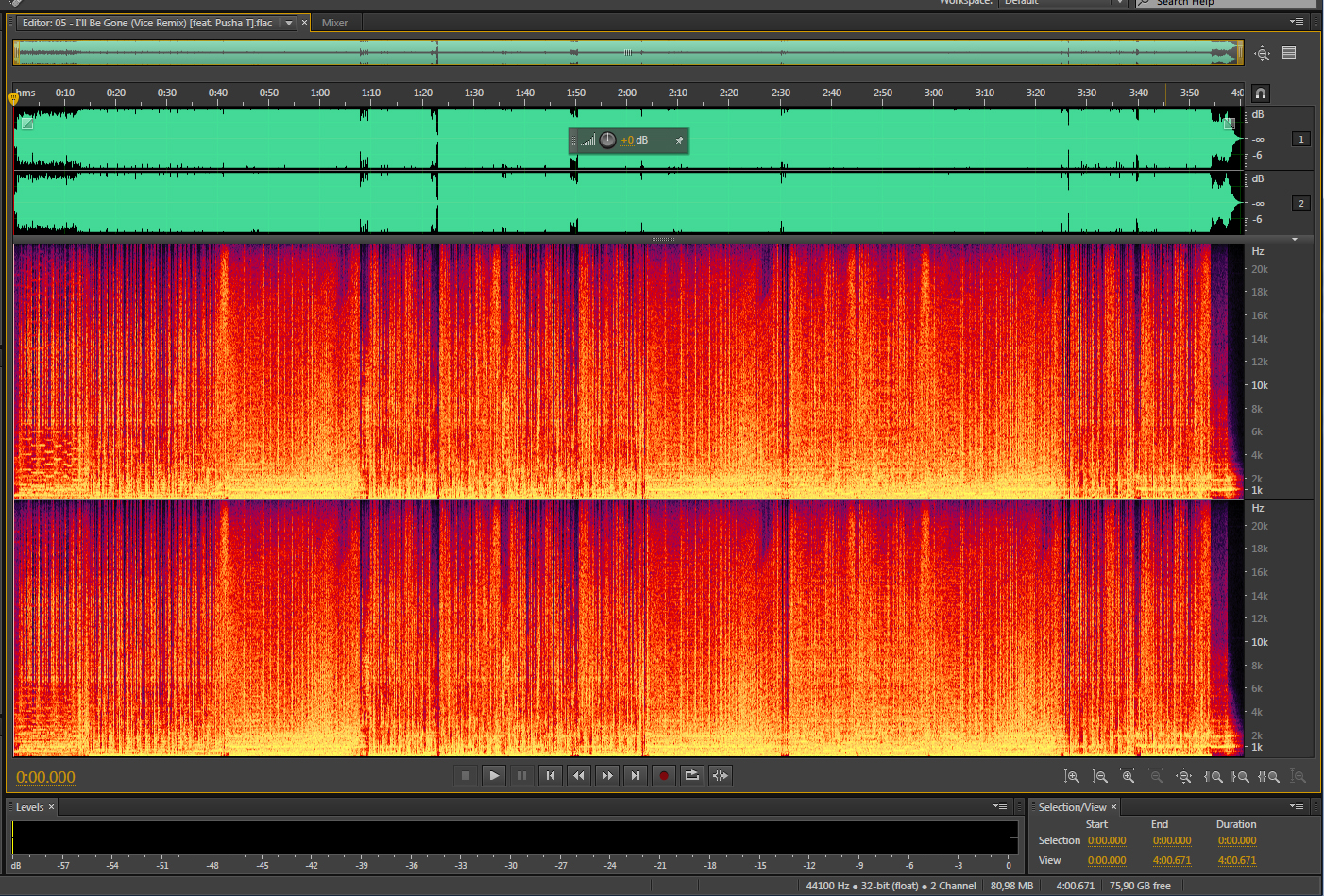This screenshot has height=896, width=1324.
Task: Open the Editor file dropdown arrow
Action: click(x=289, y=23)
